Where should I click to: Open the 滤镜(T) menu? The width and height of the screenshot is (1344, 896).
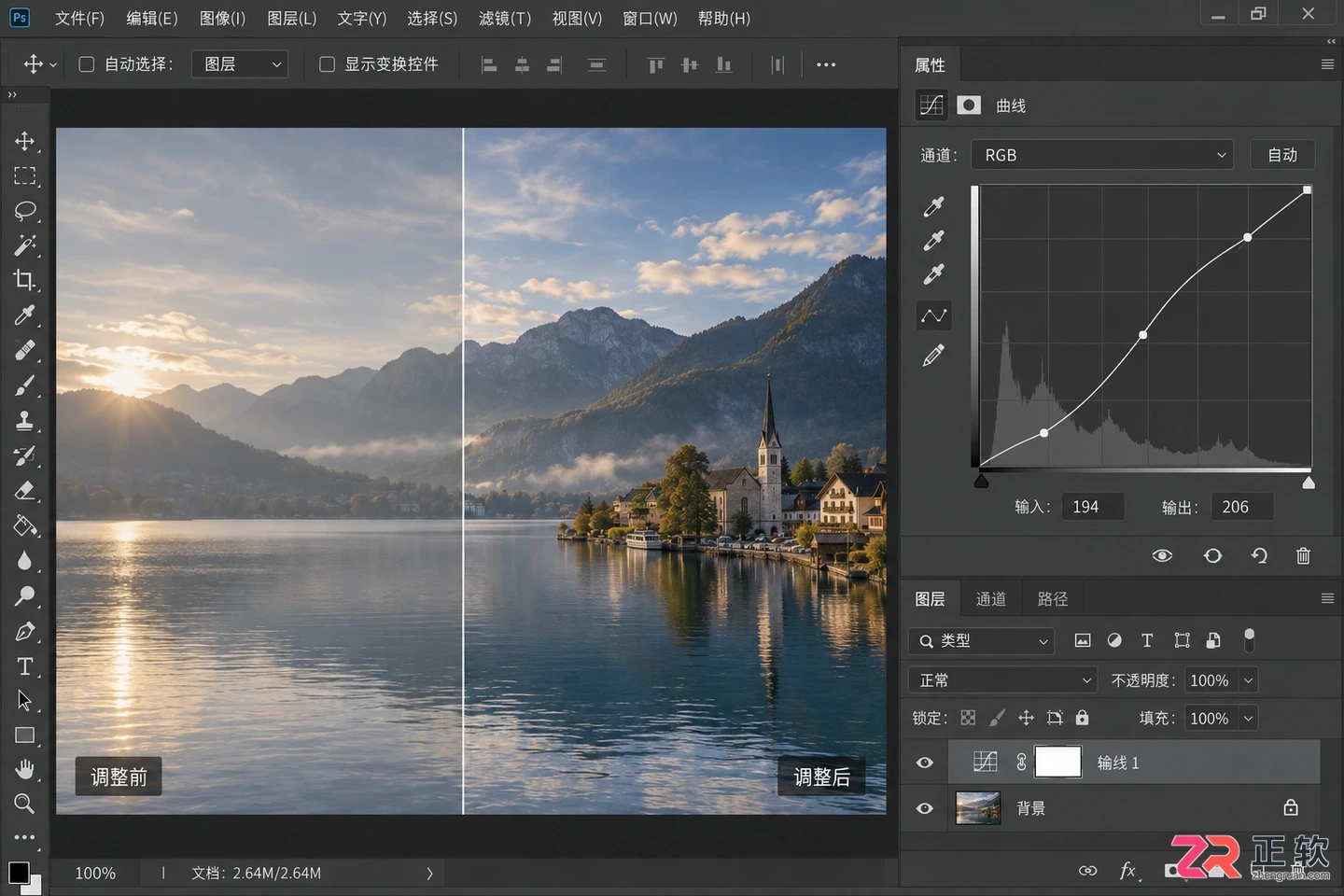pos(505,19)
